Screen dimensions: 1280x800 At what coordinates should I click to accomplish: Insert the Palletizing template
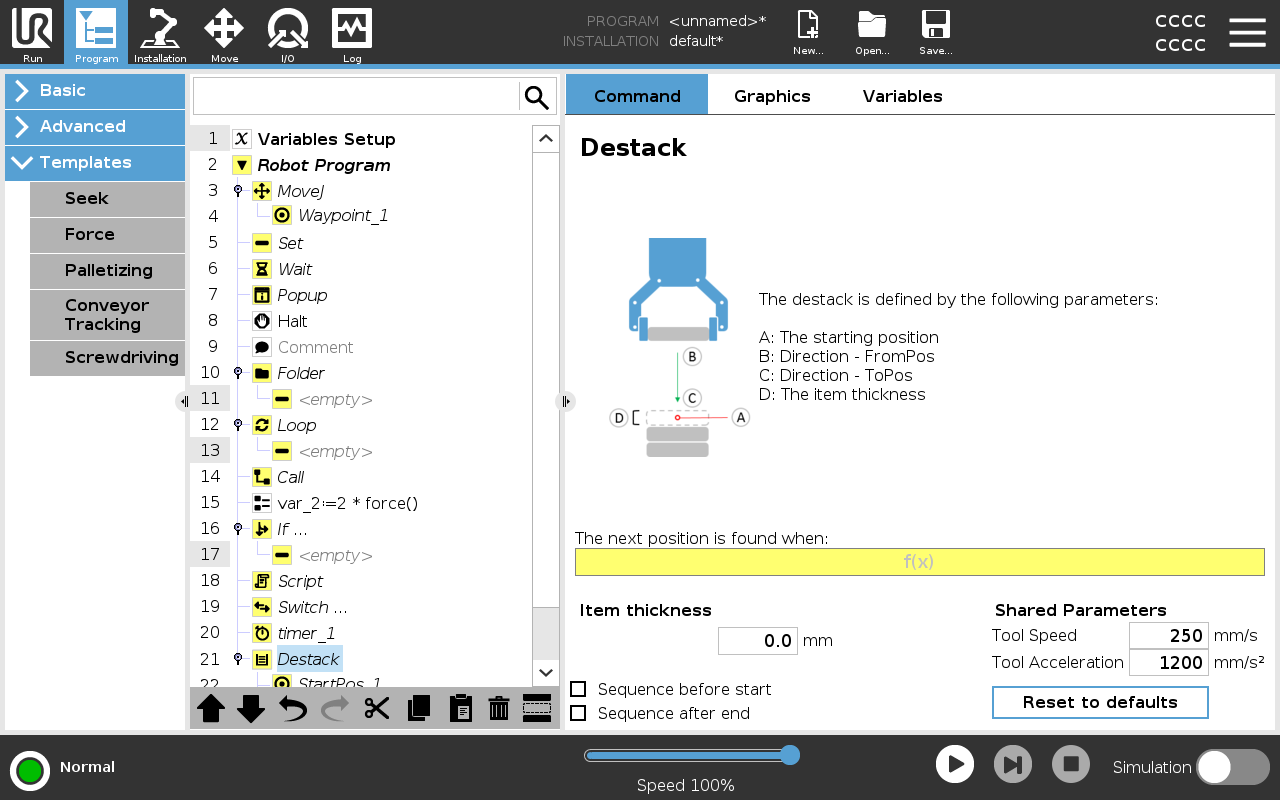click(x=108, y=270)
